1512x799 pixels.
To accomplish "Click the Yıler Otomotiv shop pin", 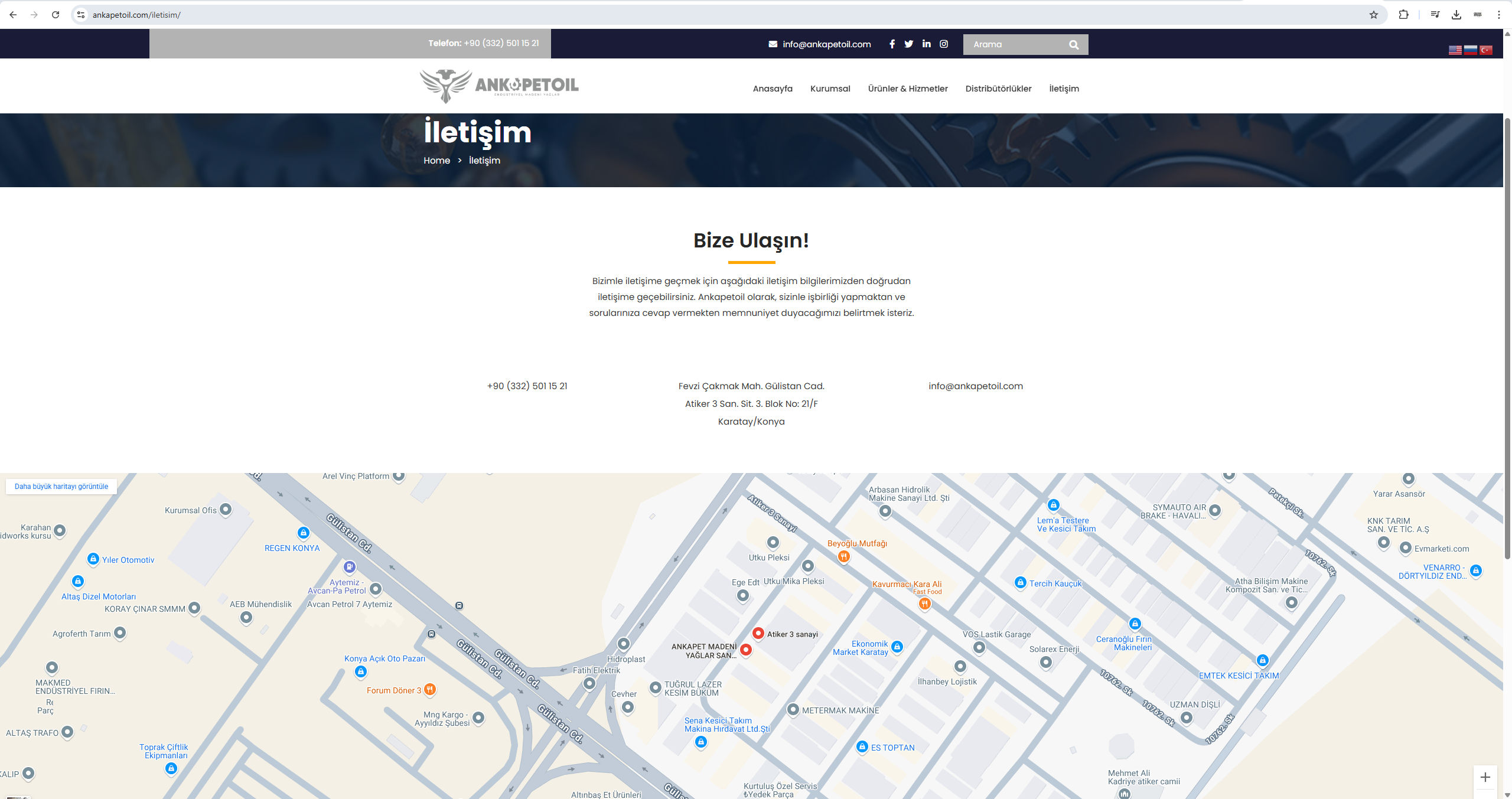I will pyautogui.click(x=93, y=559).
